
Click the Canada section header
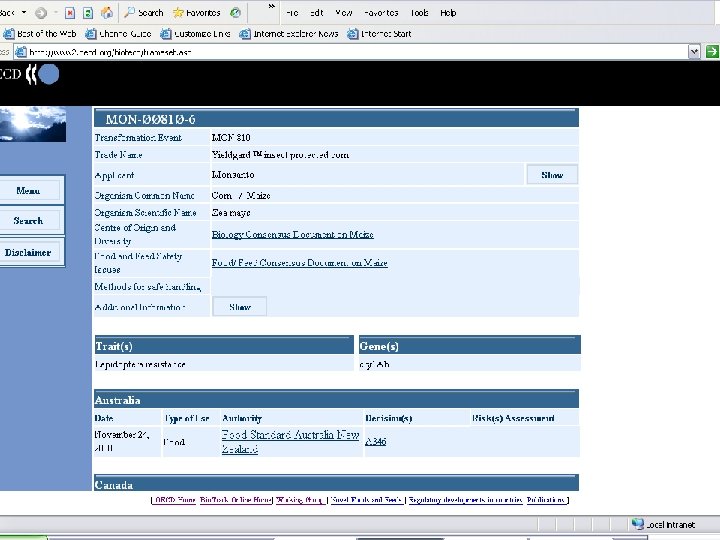(x=336, y=484)
